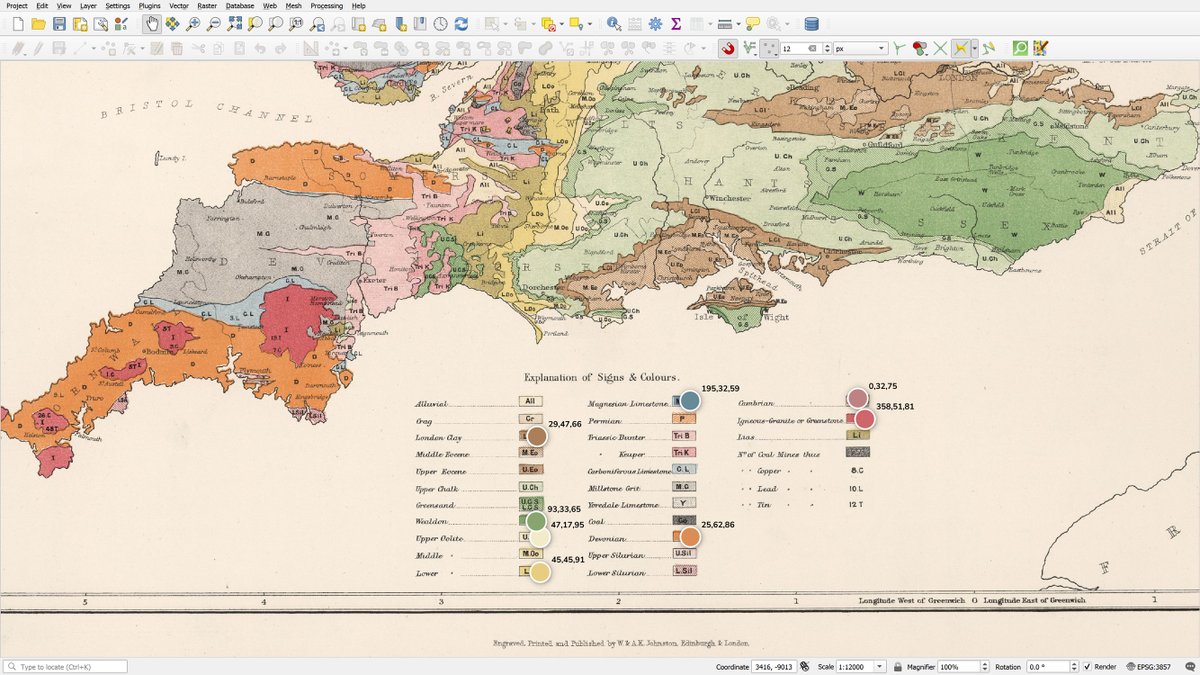Click Zoom to Selection icon
The height and width of the screenshot is (675, 1200).
pyautogui.click(x=255, y=23)
